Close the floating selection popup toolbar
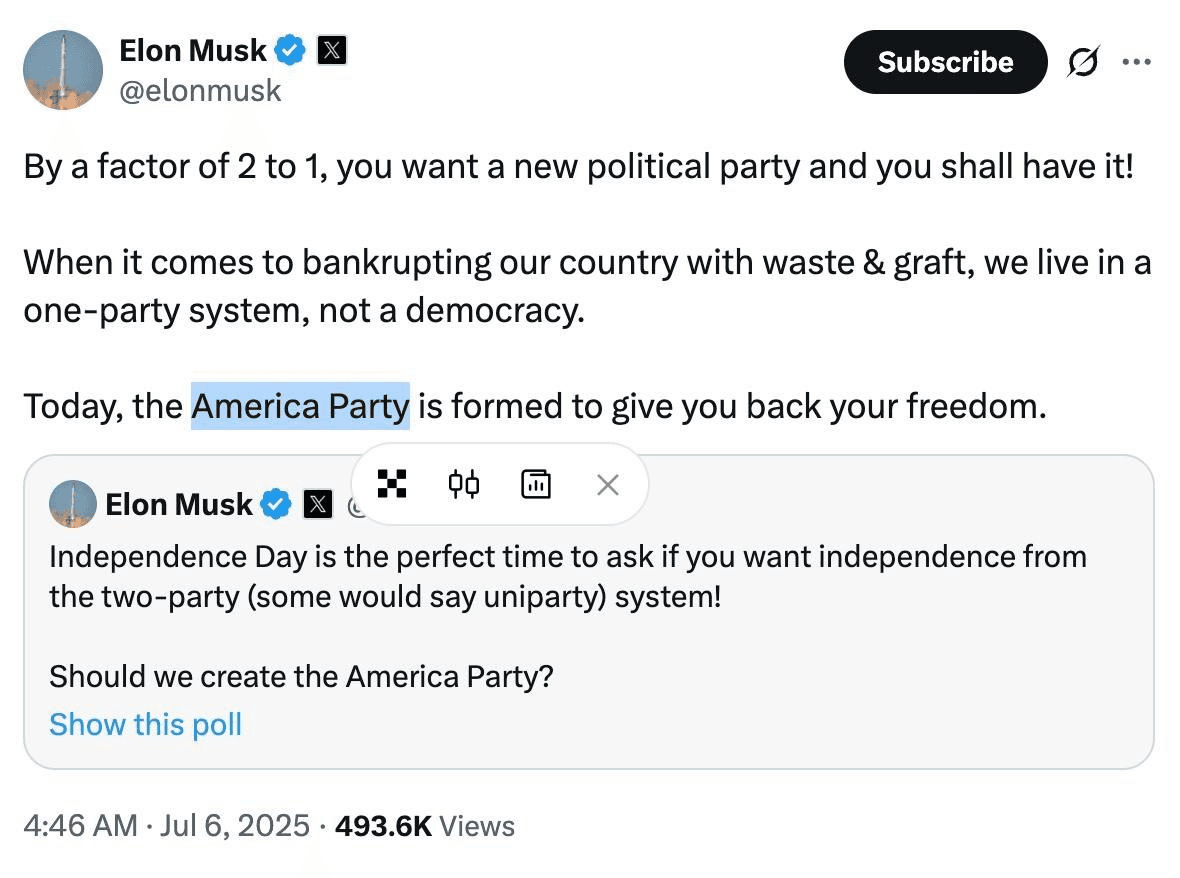The image size is (1180, 878). pos(607,485)
